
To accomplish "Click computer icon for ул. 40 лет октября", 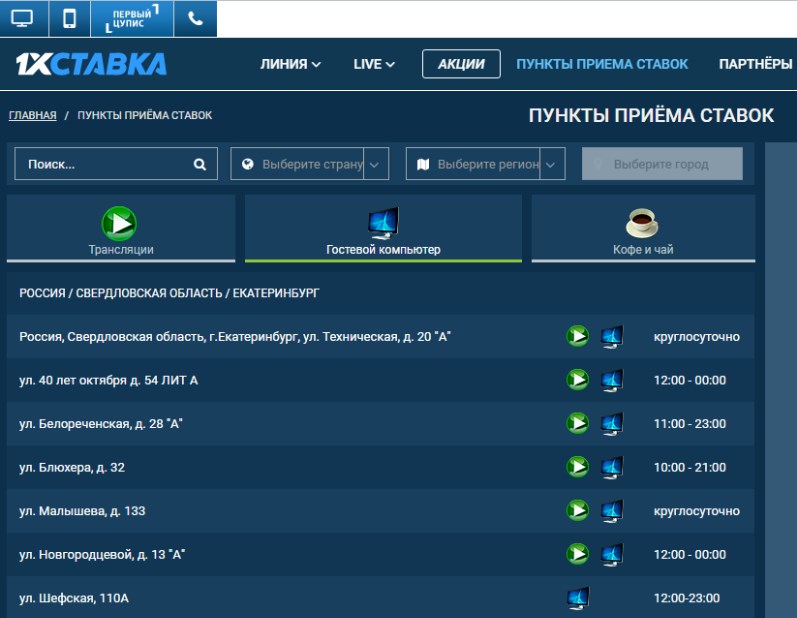I will coord(612,380).
